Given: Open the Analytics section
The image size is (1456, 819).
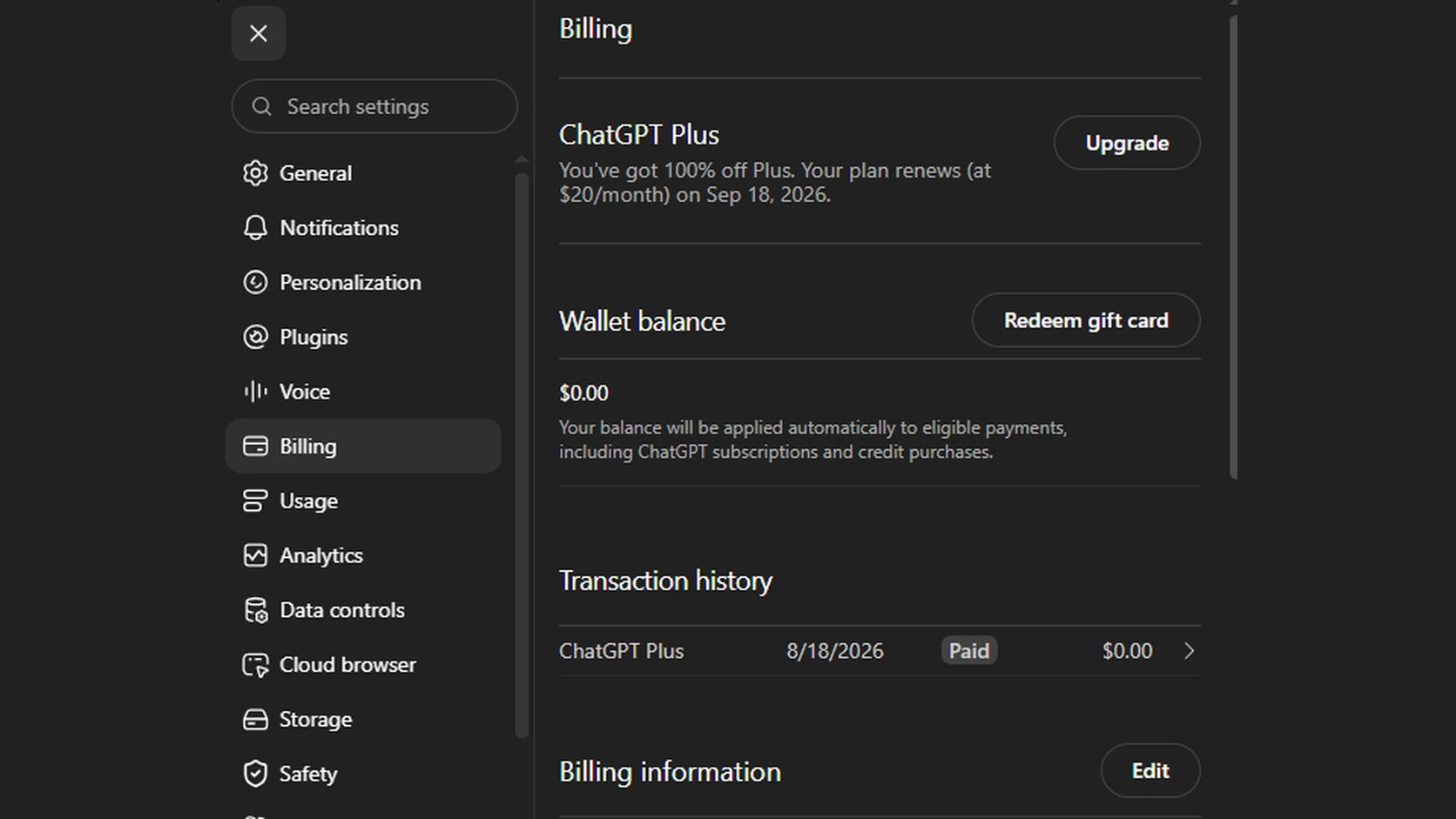Looking at the screenshot, I should 363,555.
